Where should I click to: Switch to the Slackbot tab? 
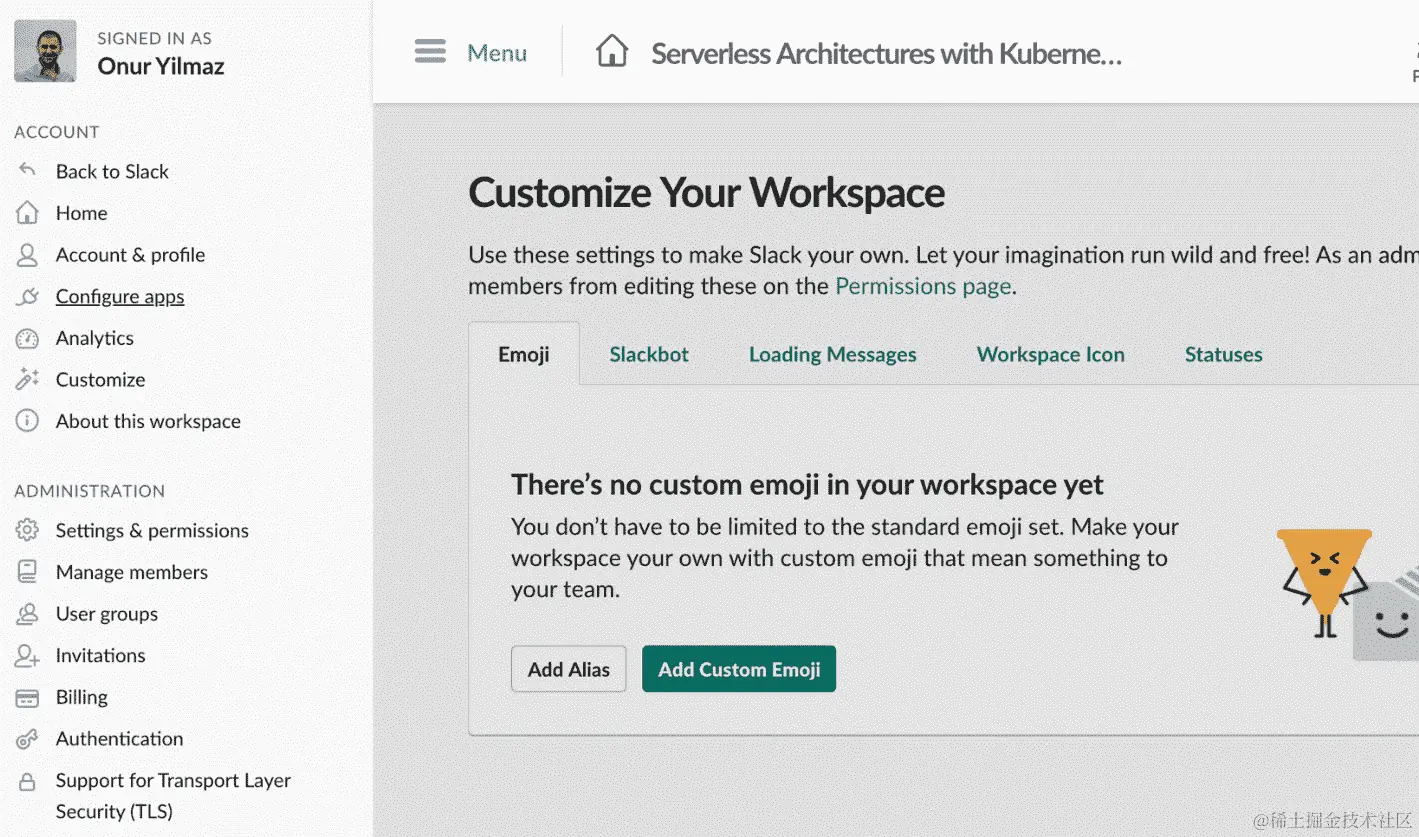649,354
